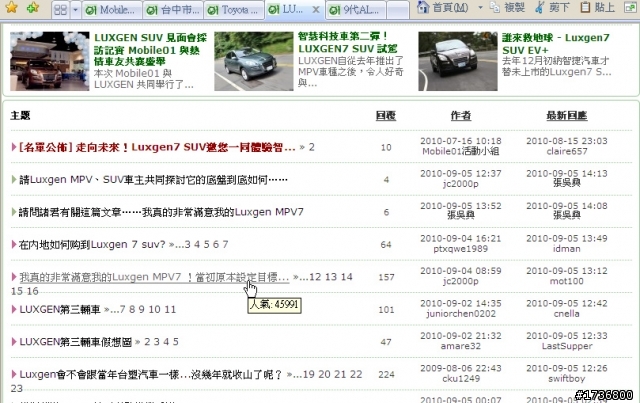Open the LUXGEN showroom event thumbnail
This screenshot has height=403, width=640.
(x=49, y=61)
